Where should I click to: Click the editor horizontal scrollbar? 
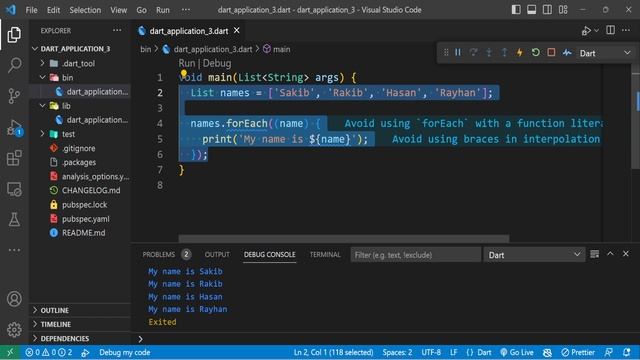344,238
